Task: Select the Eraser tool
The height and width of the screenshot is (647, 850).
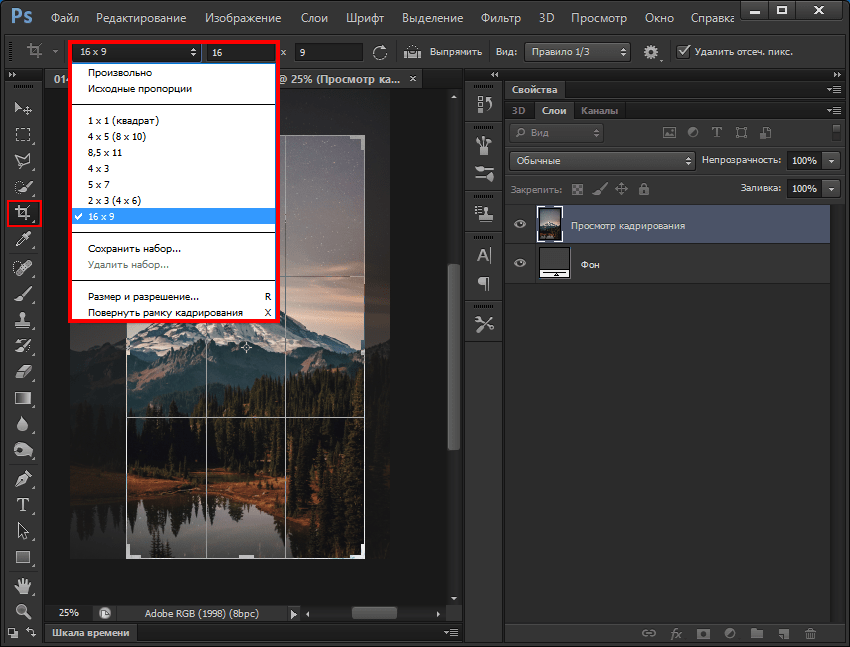Action: coord(23,372)
